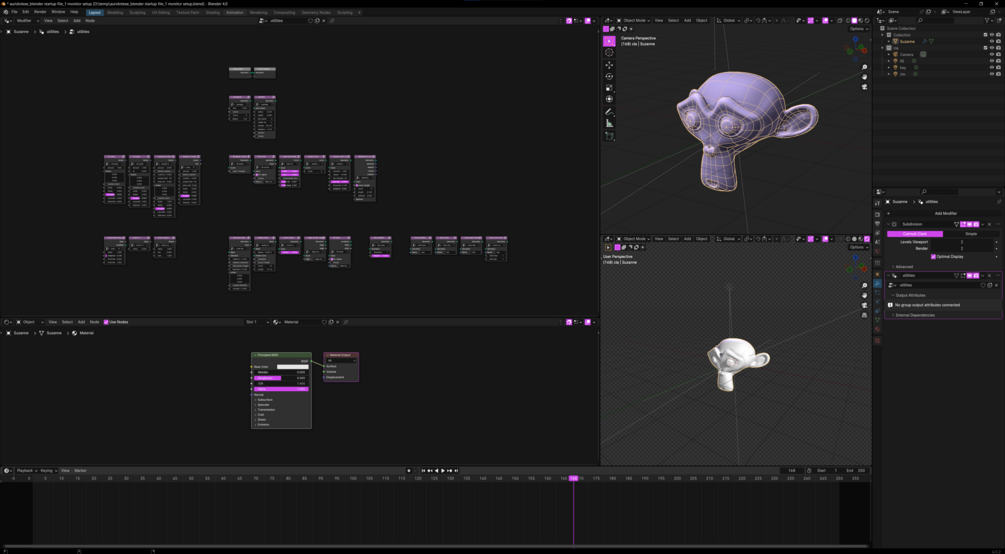Screen dimensions: 1005x554
Task: Toggle visibility eye for key light
Action: pyautogui.click(x=992, y=67)
